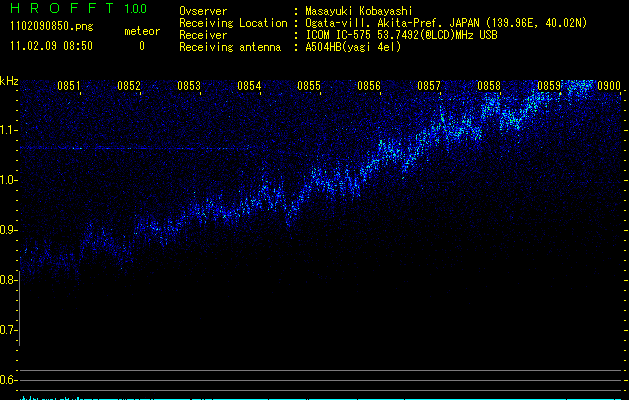This screenshot has width=629, height=400.
Task: Click the Ovserver field label
Action: [x=203, y=11]
